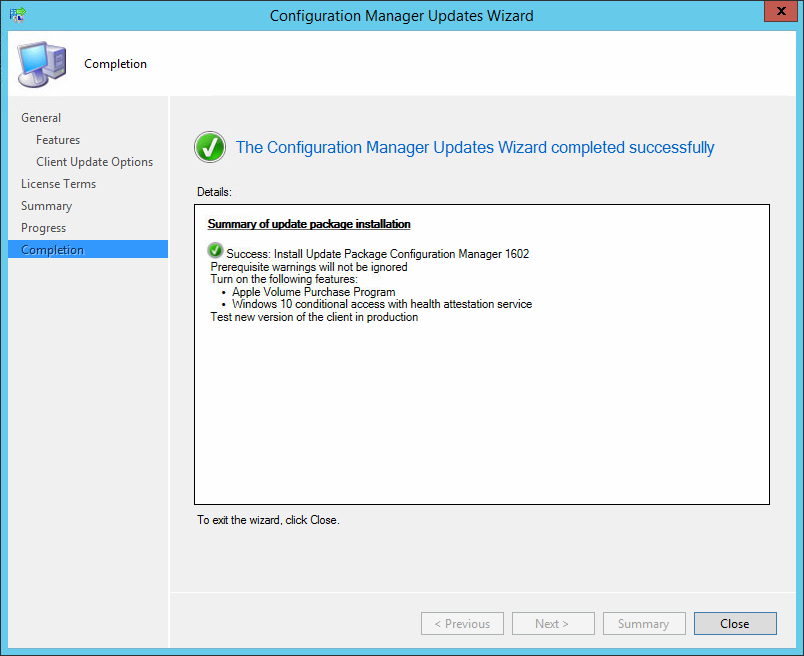This screenshot has height=656, width=804.
Task: Go to Client Update Options step
Action: pos(94,162)
